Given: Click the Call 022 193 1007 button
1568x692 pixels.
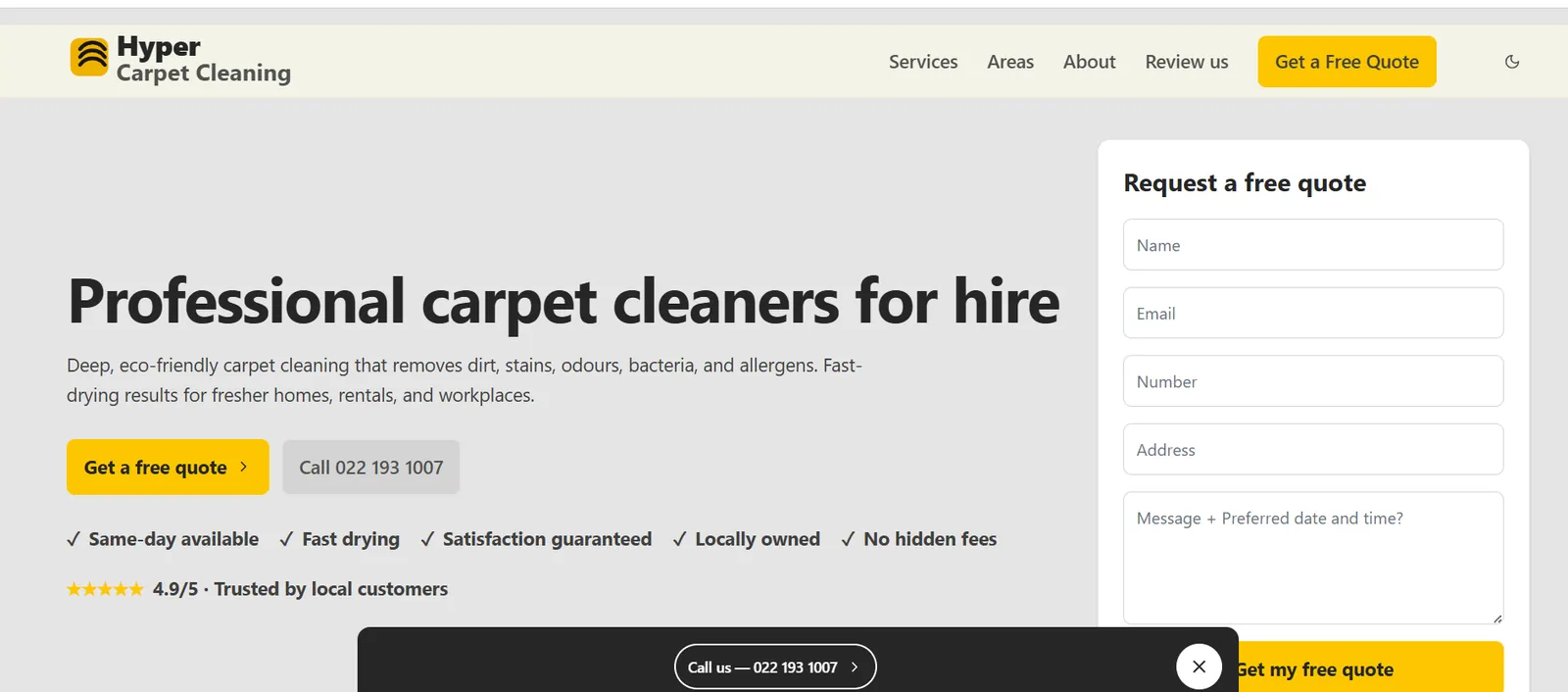Looking at the screenshot, I should pyautogui.click(x=371, y=468).
